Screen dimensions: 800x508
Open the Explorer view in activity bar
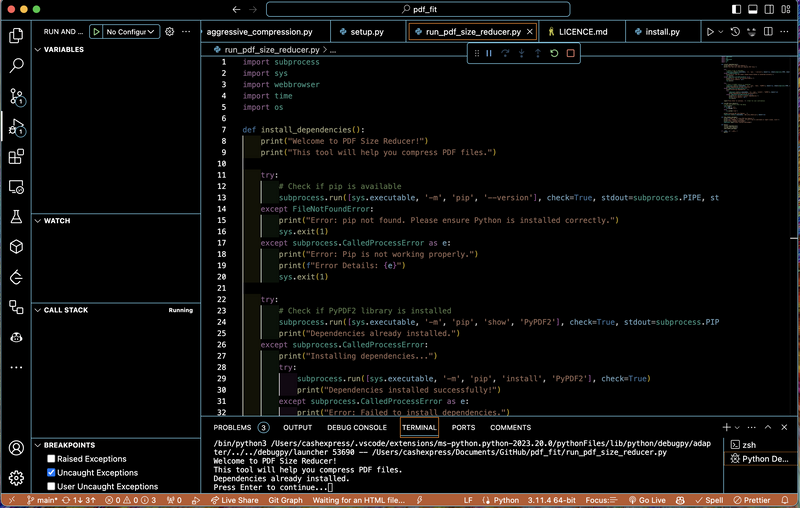point(16,35)
